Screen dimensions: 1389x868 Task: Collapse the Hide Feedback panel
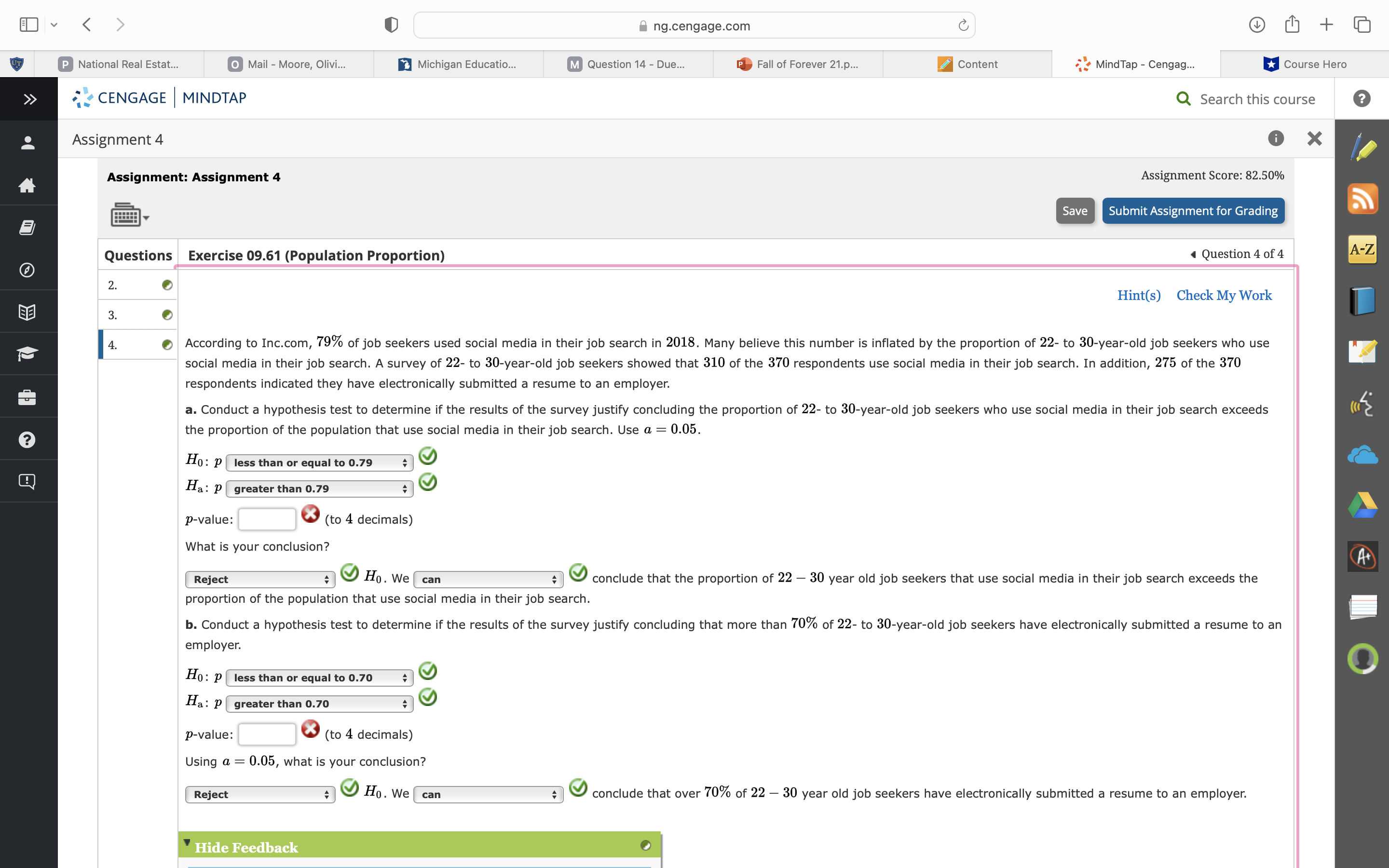(245, 847)
